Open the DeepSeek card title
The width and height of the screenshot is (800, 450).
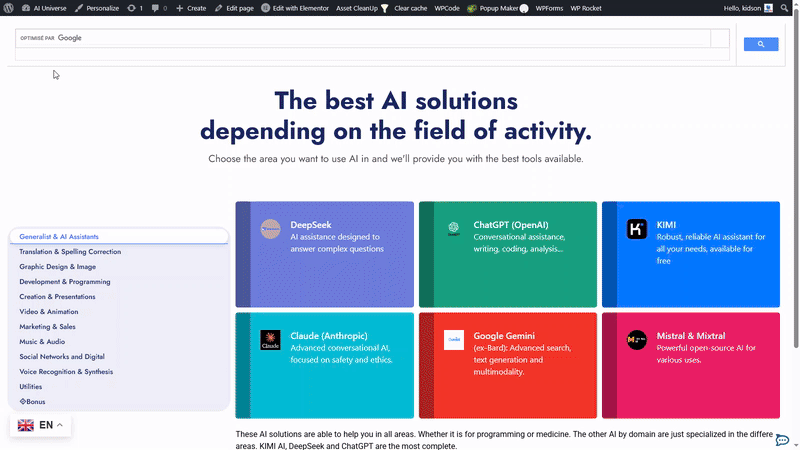pos(311,224)
